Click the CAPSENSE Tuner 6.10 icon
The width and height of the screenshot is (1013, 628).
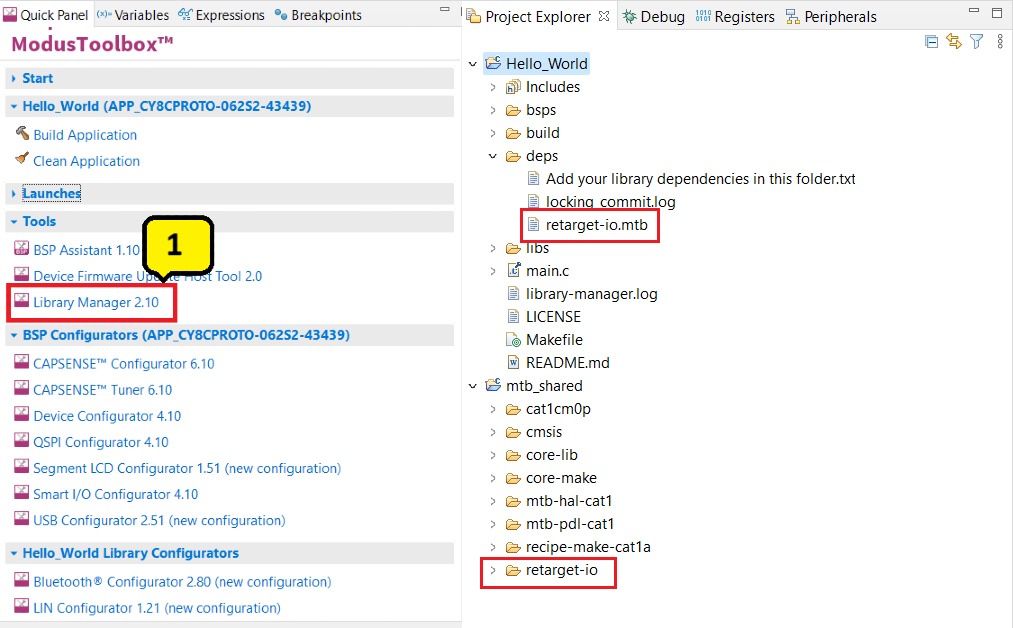[21, 388]
